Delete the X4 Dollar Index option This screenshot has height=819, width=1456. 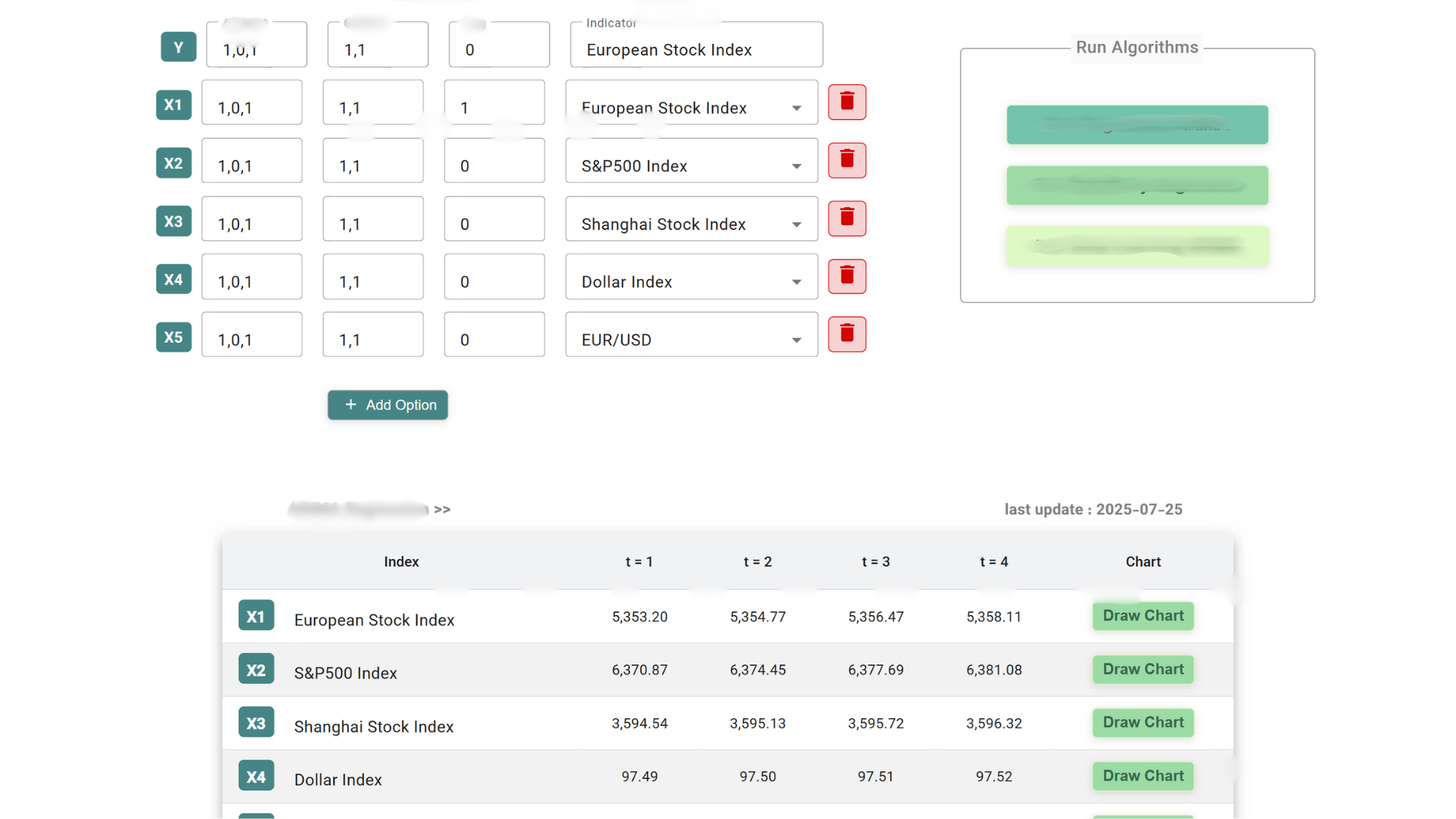[x=847, y=276]
